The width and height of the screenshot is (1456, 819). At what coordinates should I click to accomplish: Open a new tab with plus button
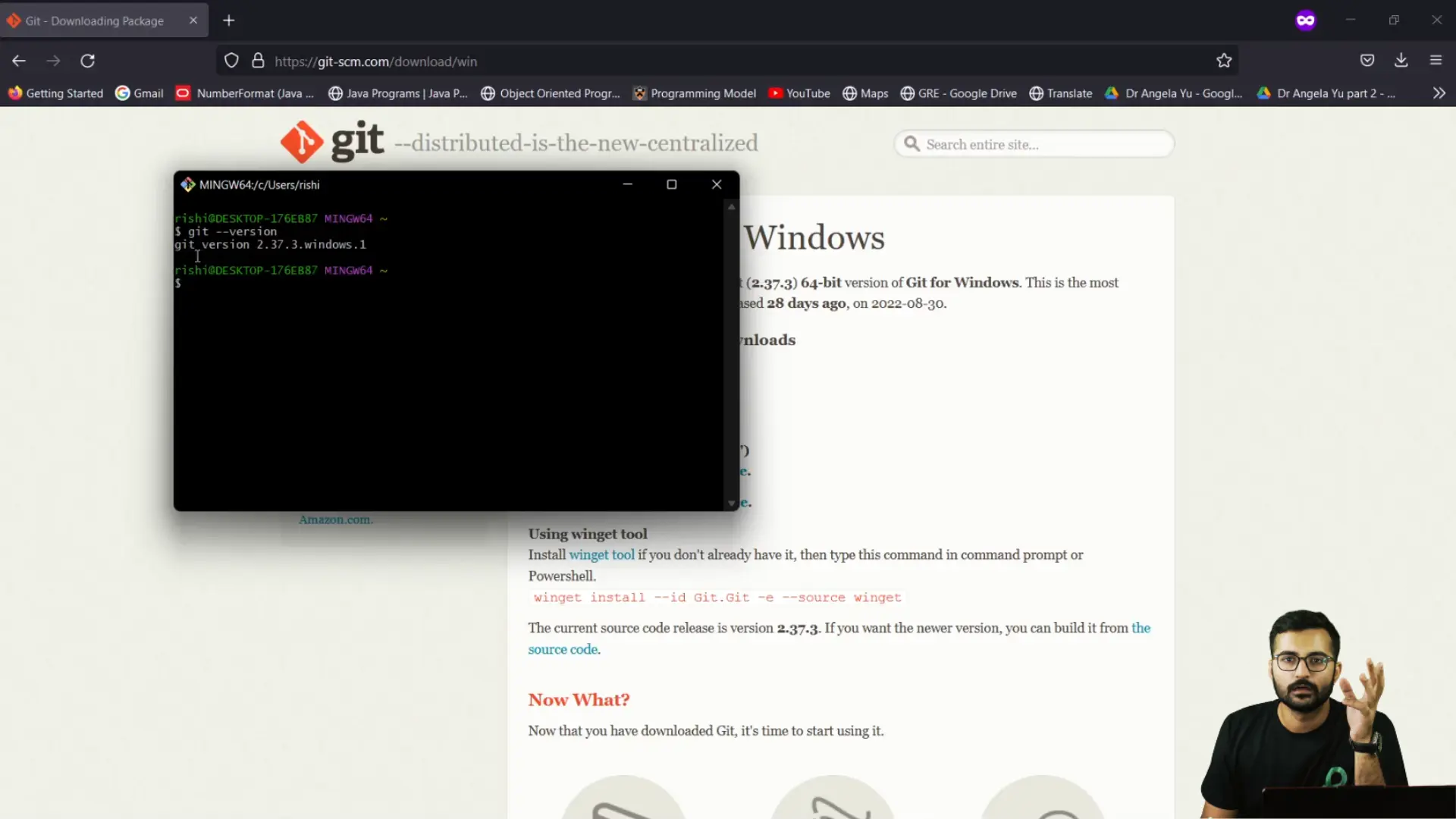point(228,20)
